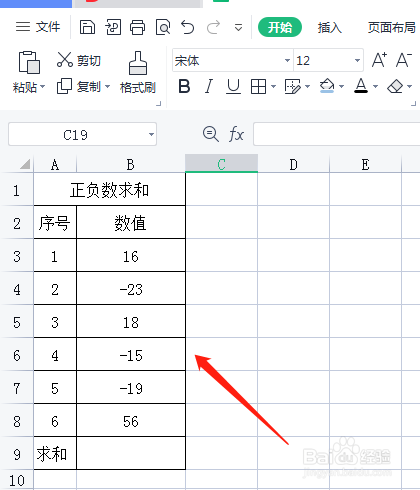
Task: Expand the eraser clear dropdown arrow
Action: (x=410, y=87)
